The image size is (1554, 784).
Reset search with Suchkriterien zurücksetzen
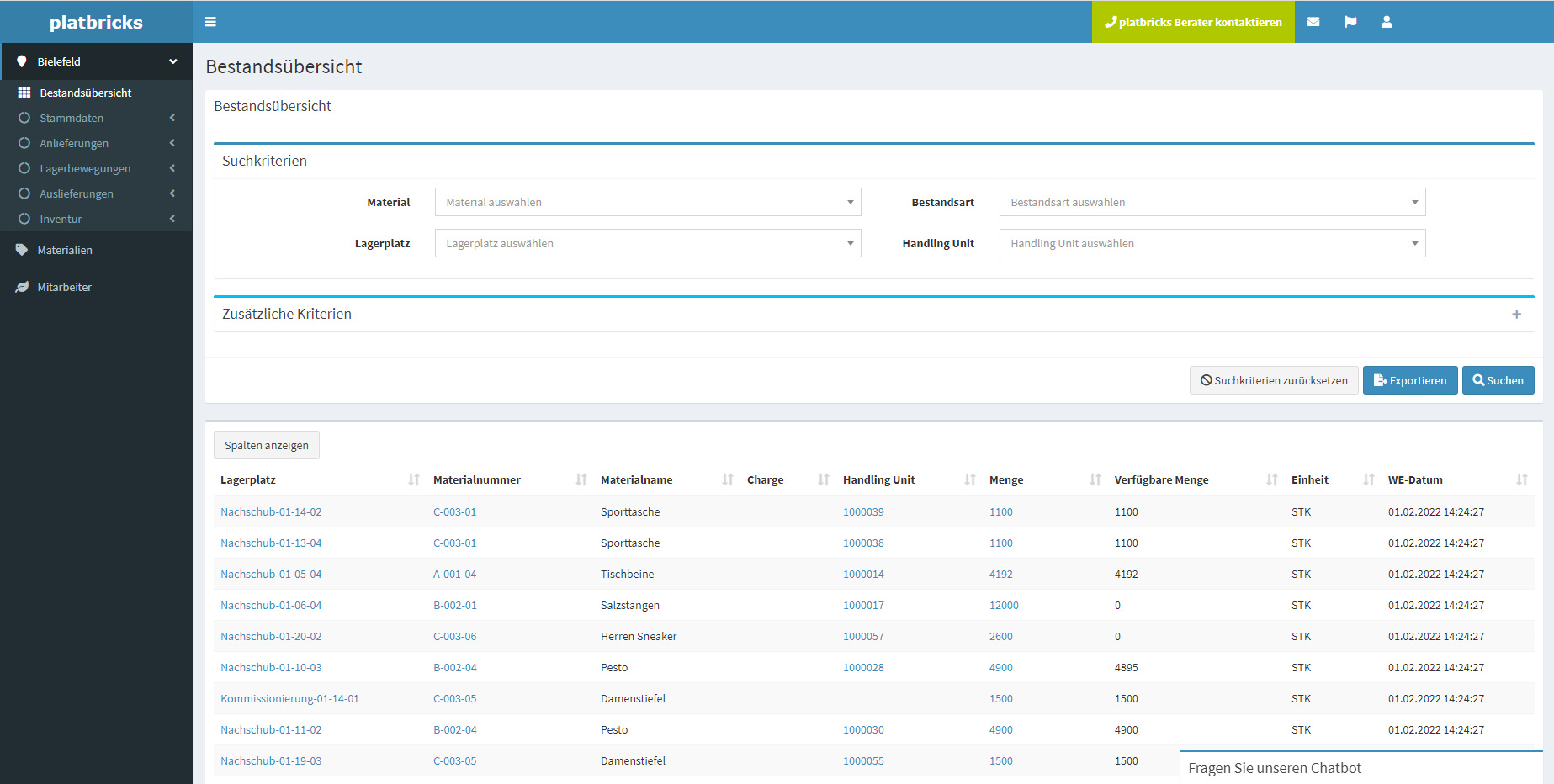1273,380
